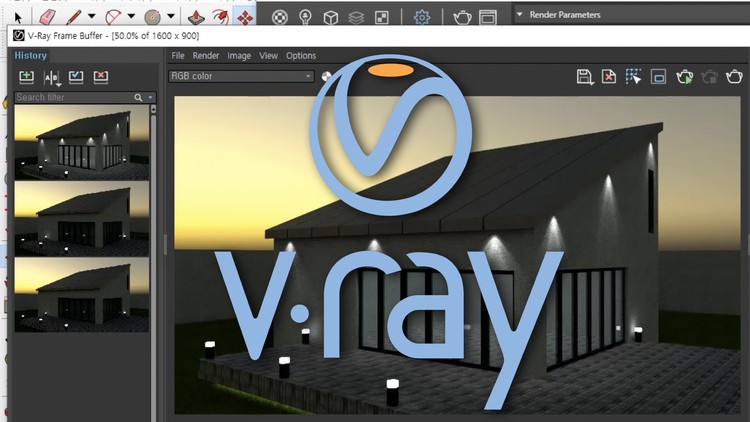
Task: Open the Pencil tool dropdown arrow
Action: click(x=92, y=16)
